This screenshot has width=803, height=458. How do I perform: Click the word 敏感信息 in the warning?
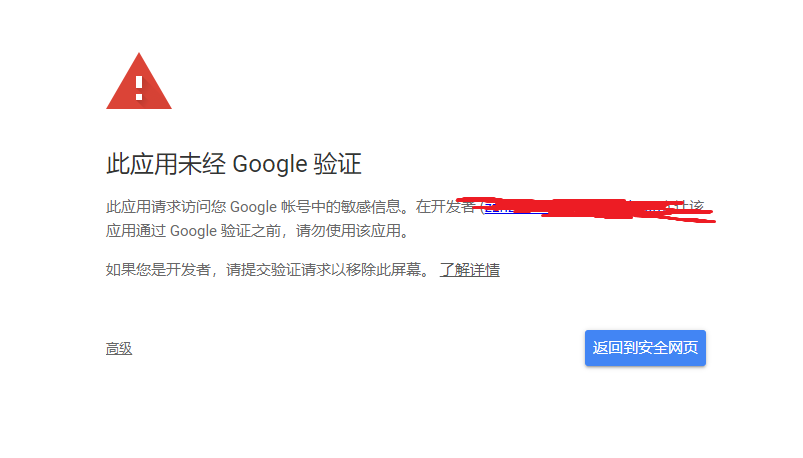point(371,207)
